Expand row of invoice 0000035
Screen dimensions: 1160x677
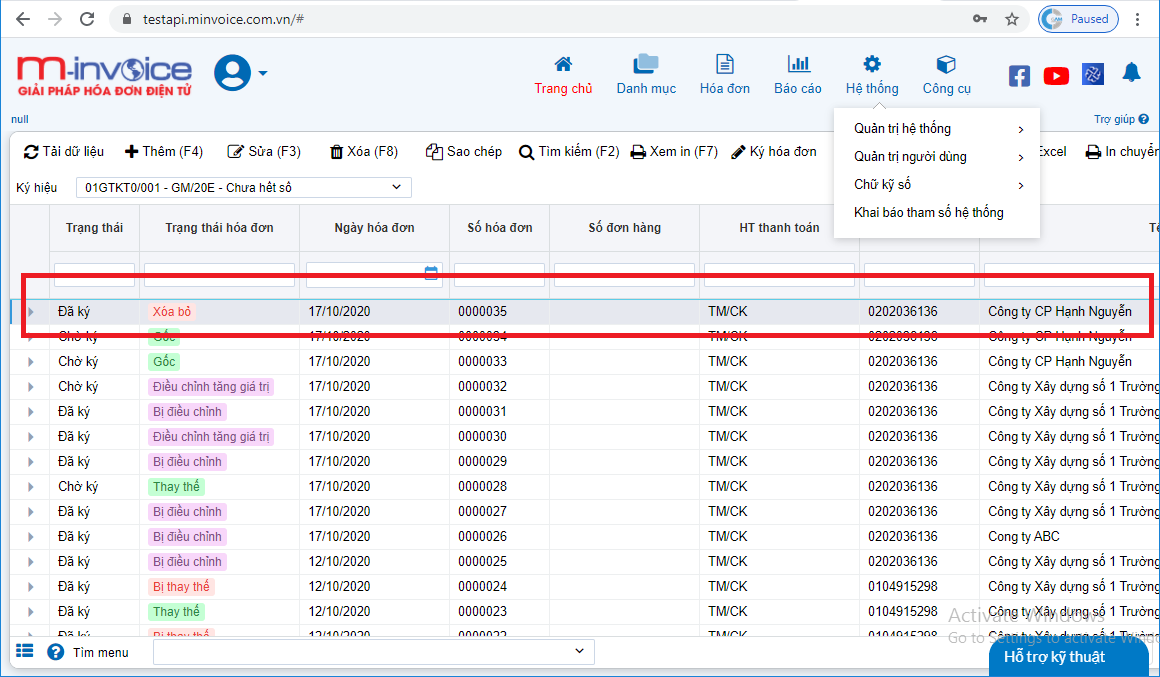(x=30, y=311)
